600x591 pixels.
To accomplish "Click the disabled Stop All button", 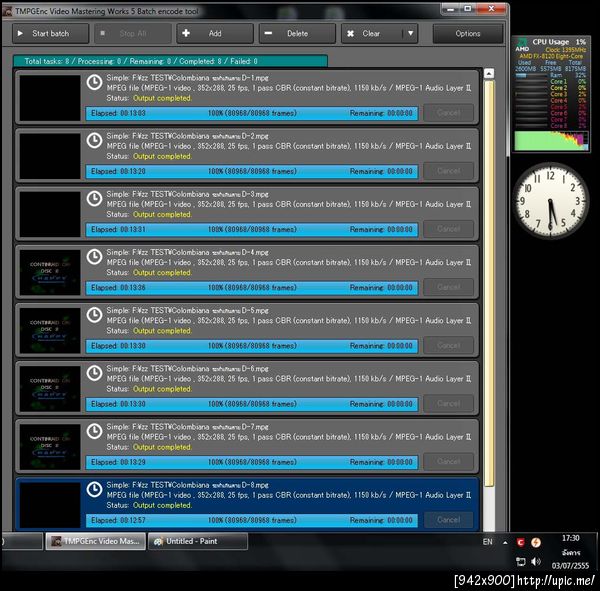I will pyautogui.click(x=133, y=34).
